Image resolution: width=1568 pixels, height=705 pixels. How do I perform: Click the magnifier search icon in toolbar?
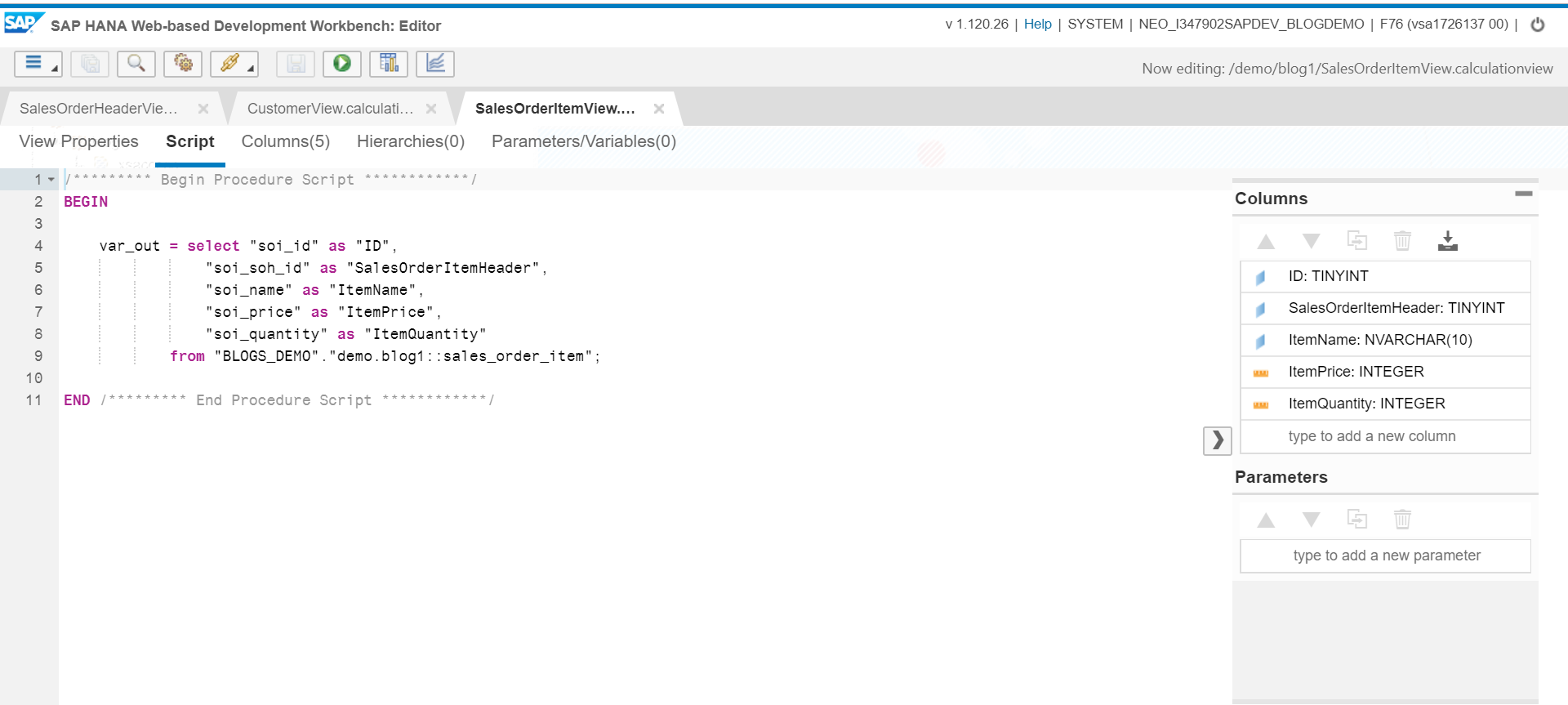136,64
